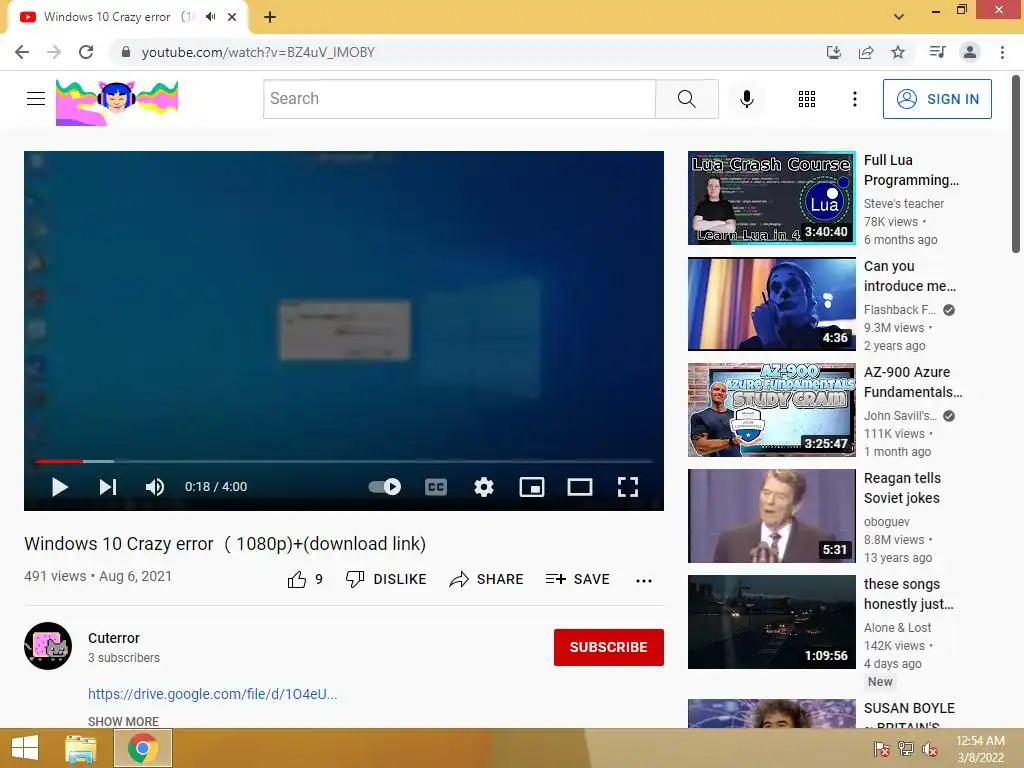The width and height of the screenshot is (1024, 768).
Task: Click the SIGN IN button
Action: coord(937,99)
